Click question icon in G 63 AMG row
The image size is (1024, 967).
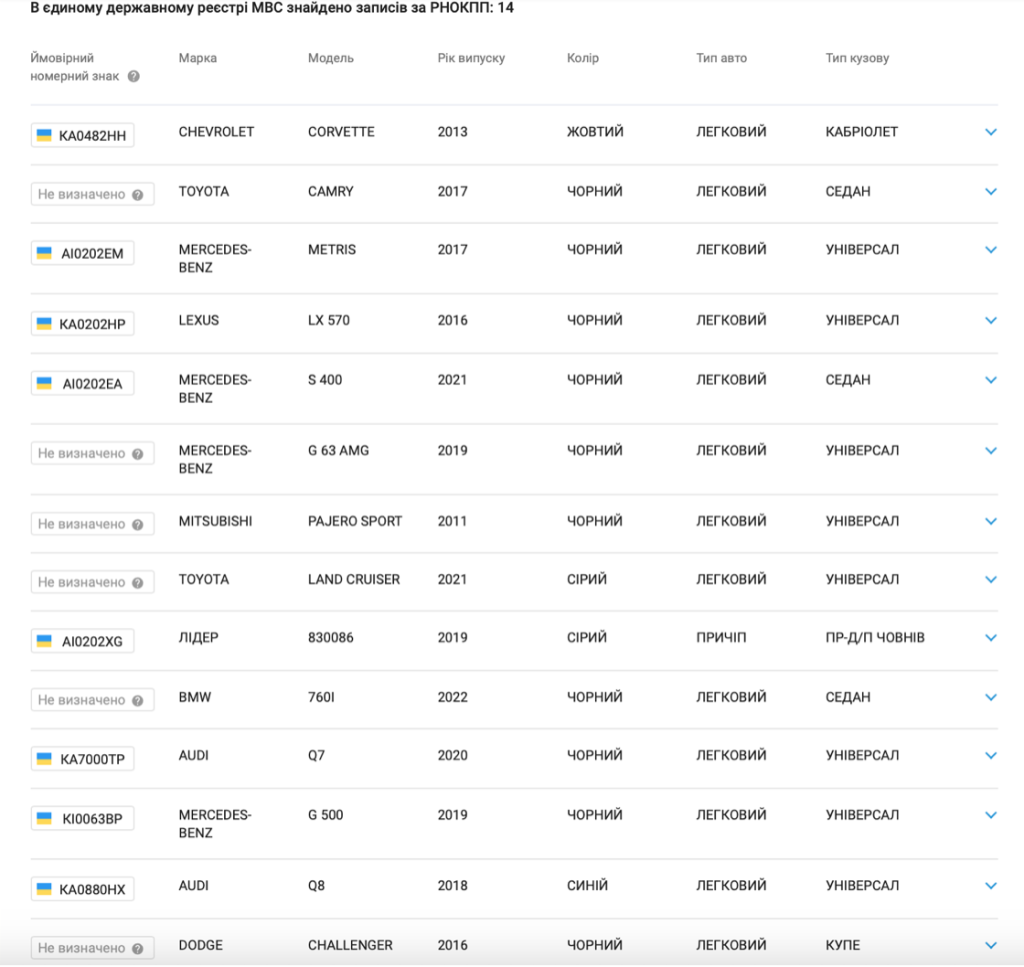(x=137, y=454)
